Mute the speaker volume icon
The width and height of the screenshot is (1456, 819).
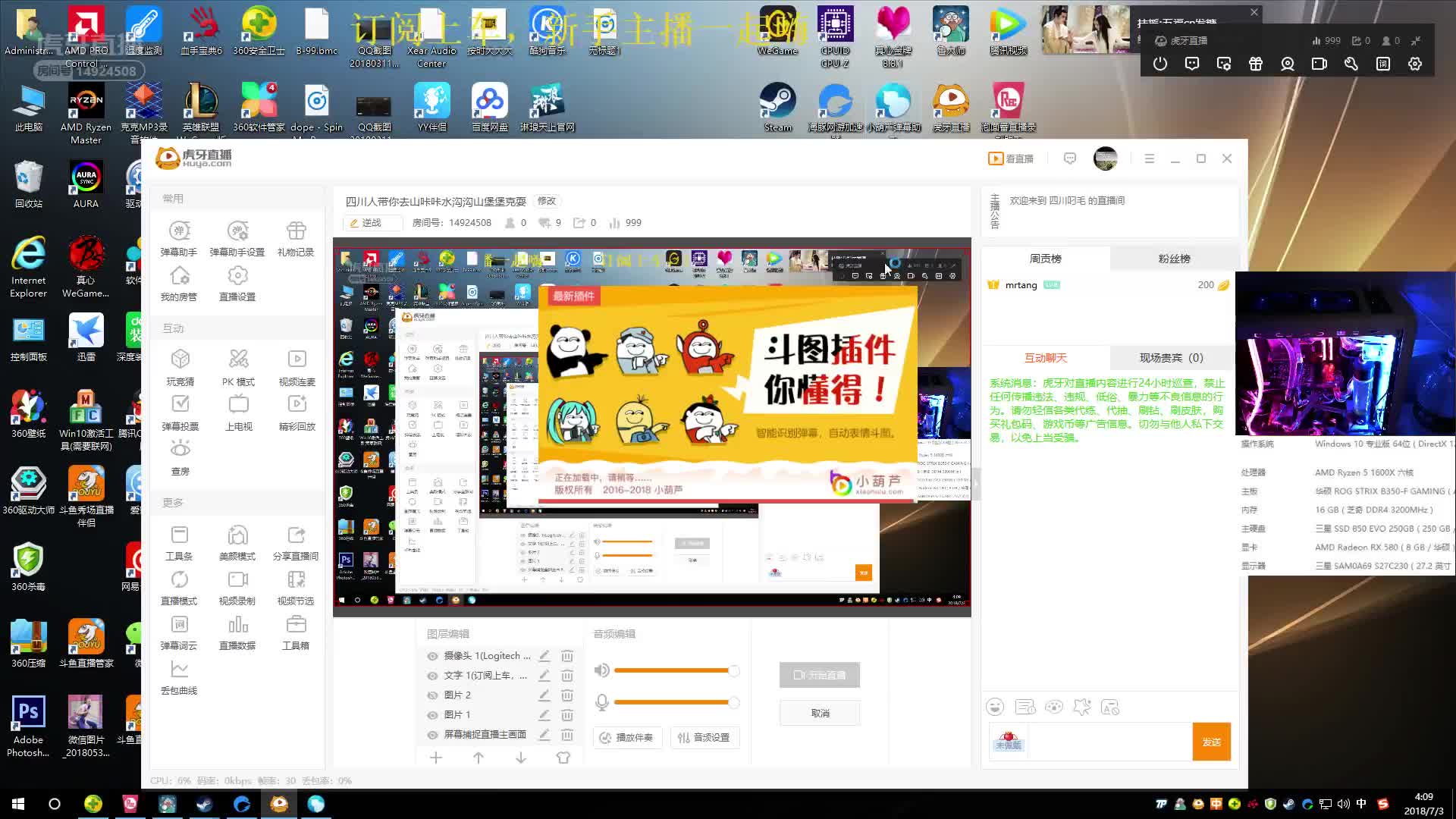601,670
